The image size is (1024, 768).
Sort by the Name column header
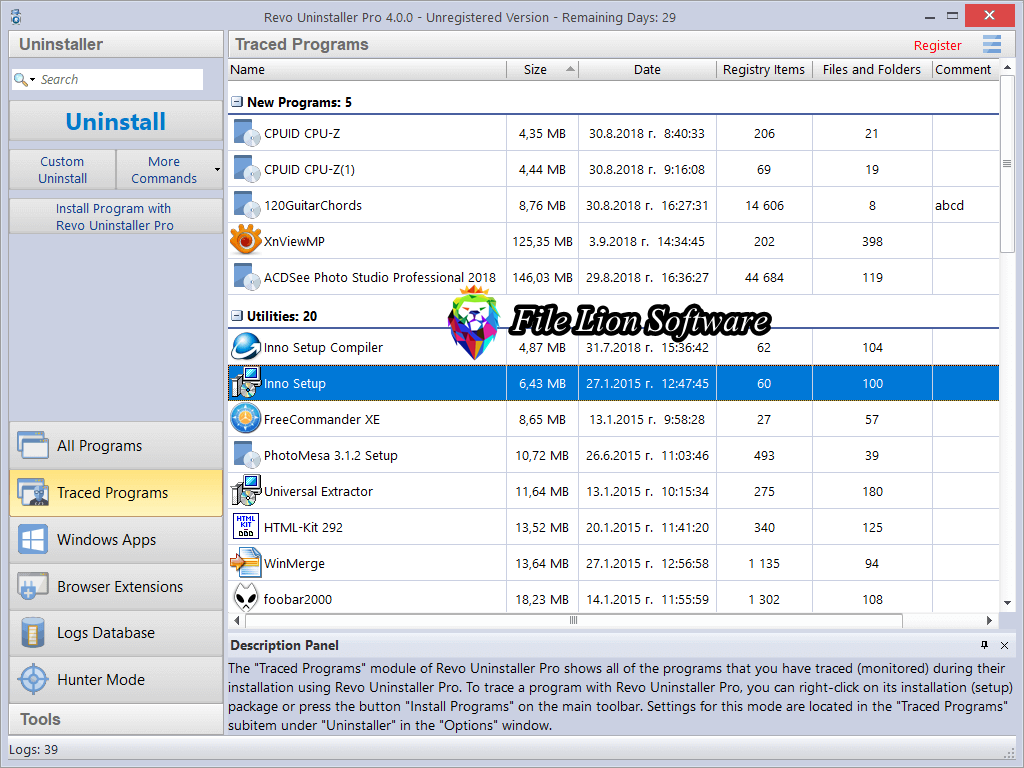pos(367,69)
